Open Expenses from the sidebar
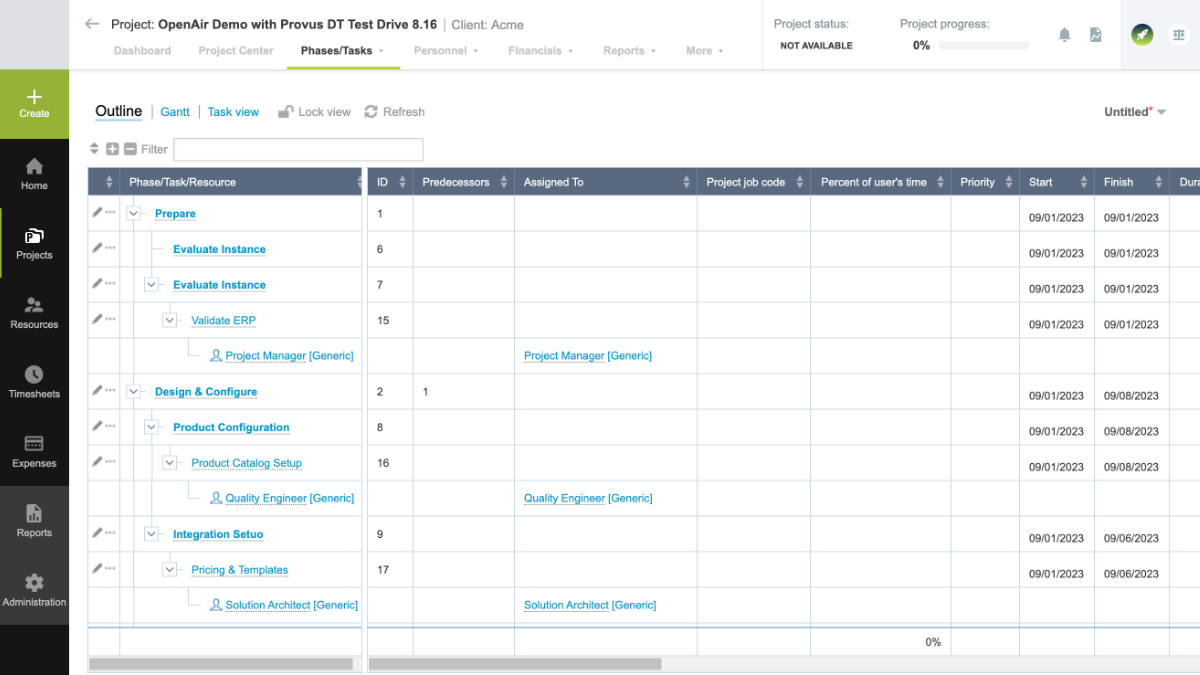Image resolution: width=1200 pixels, height=675 pixels. [34, 451]
